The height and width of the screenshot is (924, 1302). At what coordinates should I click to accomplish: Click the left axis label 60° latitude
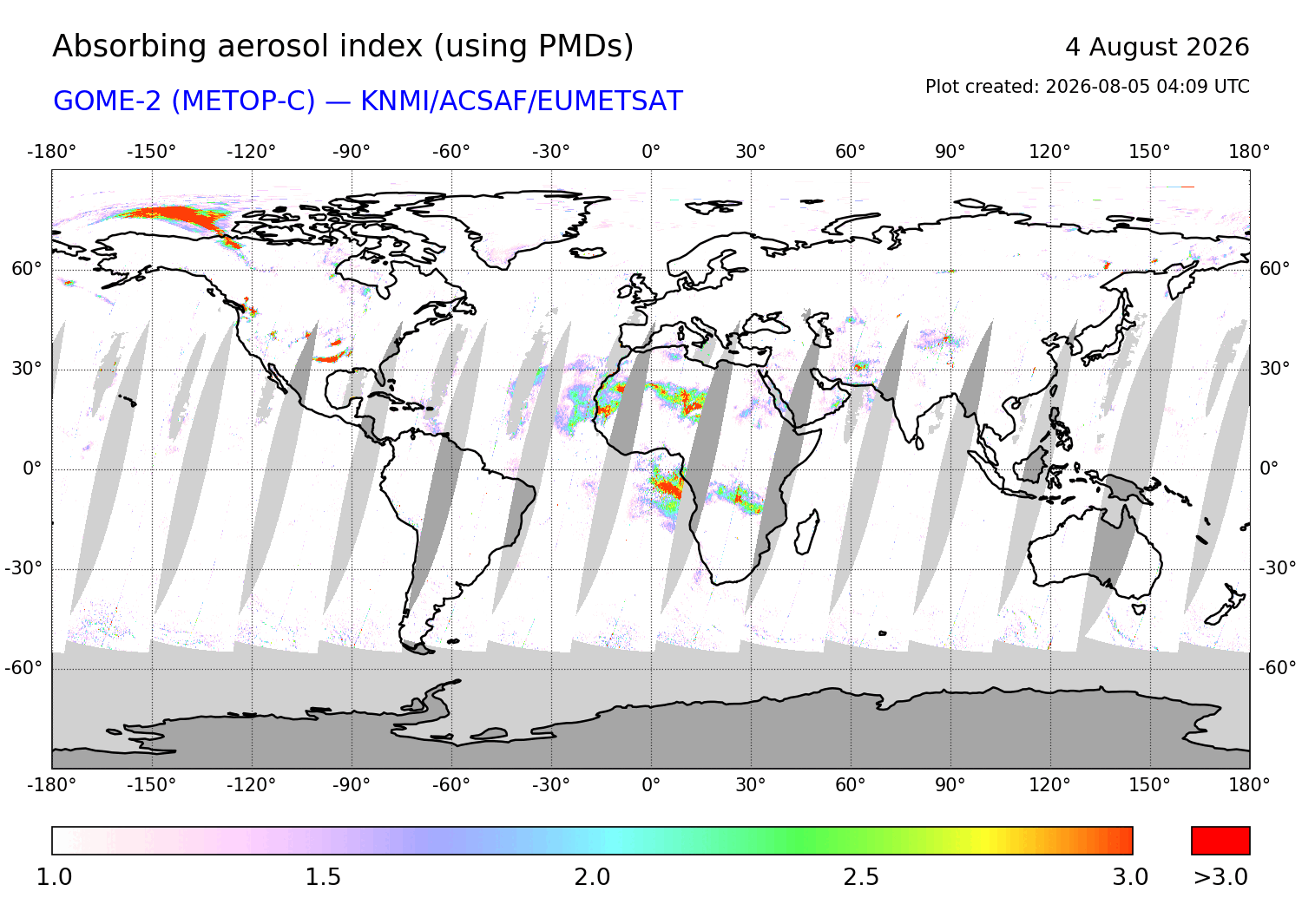[26, 269]
